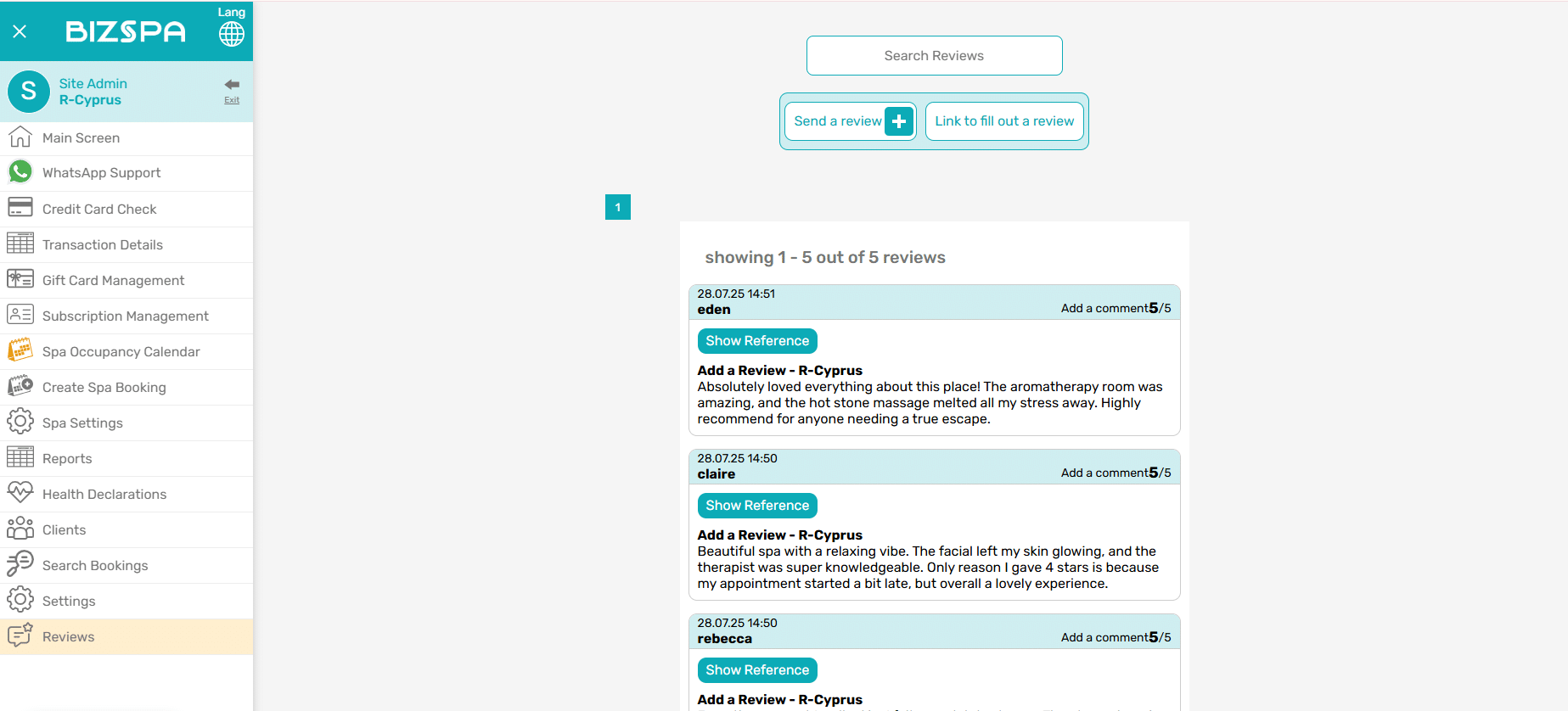Go to Clients in sidebar
The height and width of the screenshot is (711, 1568).
(64, 530)
